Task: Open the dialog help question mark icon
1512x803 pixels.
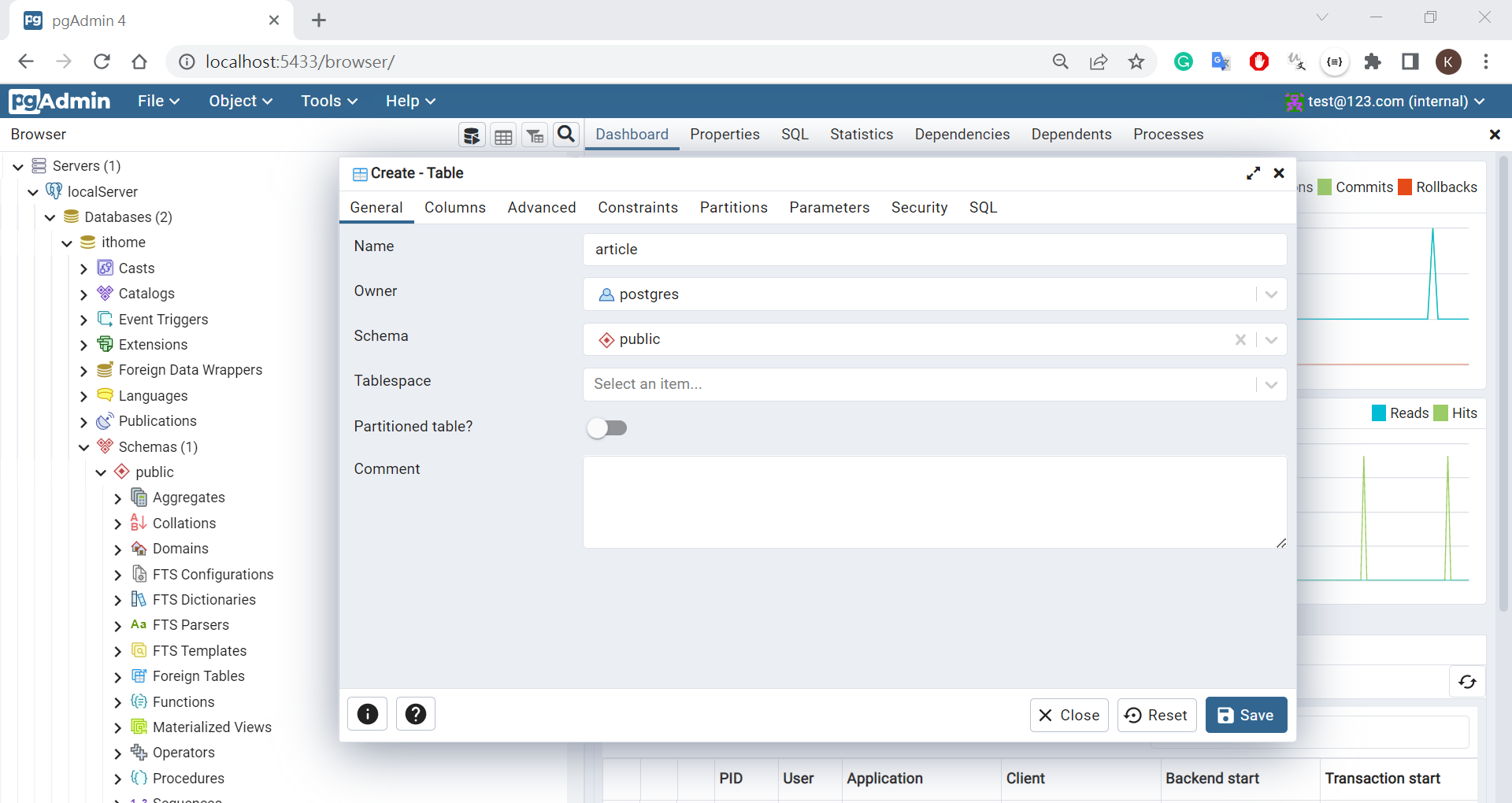Action: pos(416,714)
